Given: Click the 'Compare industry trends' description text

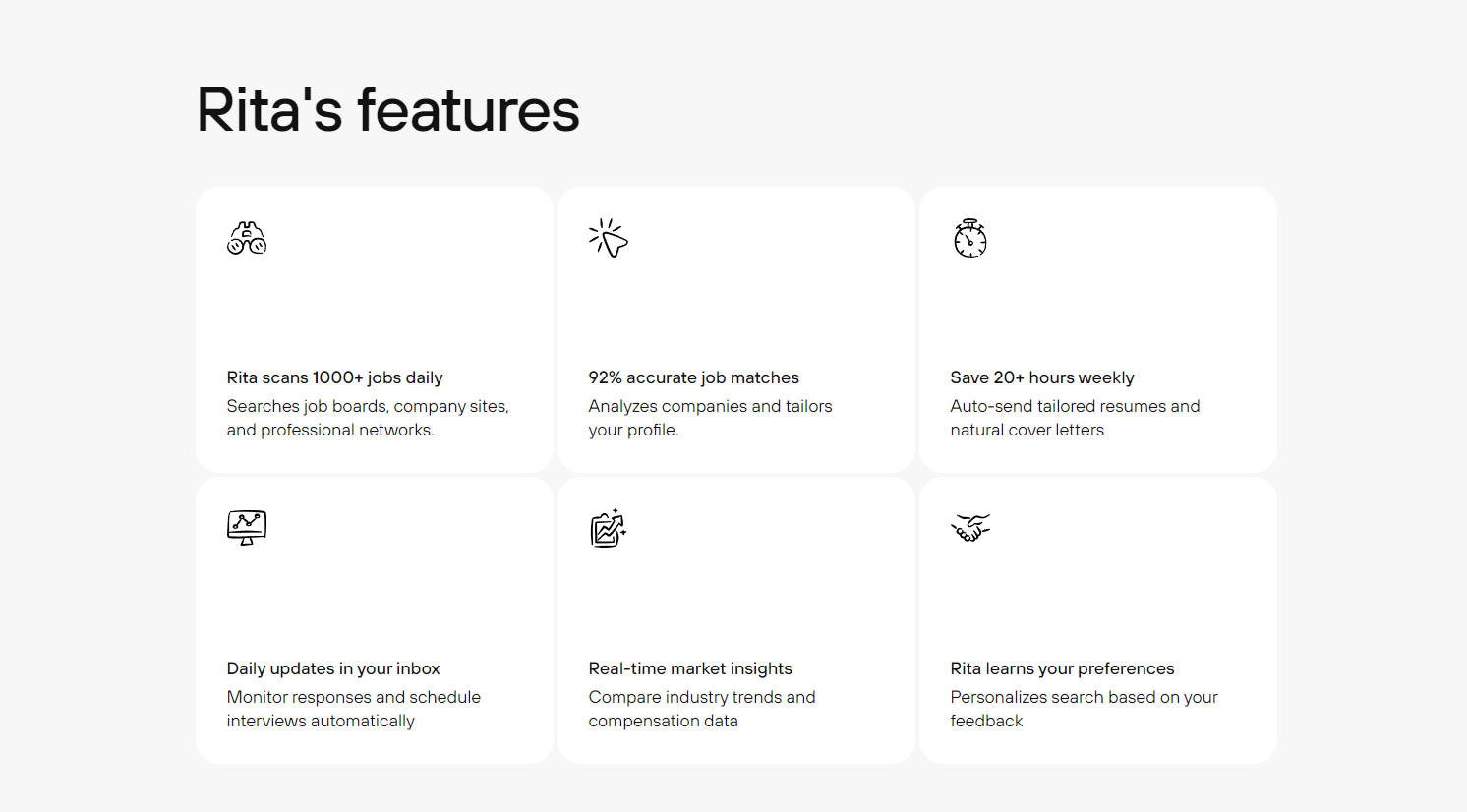Looking at the screenshot, I should click(701, 709).
